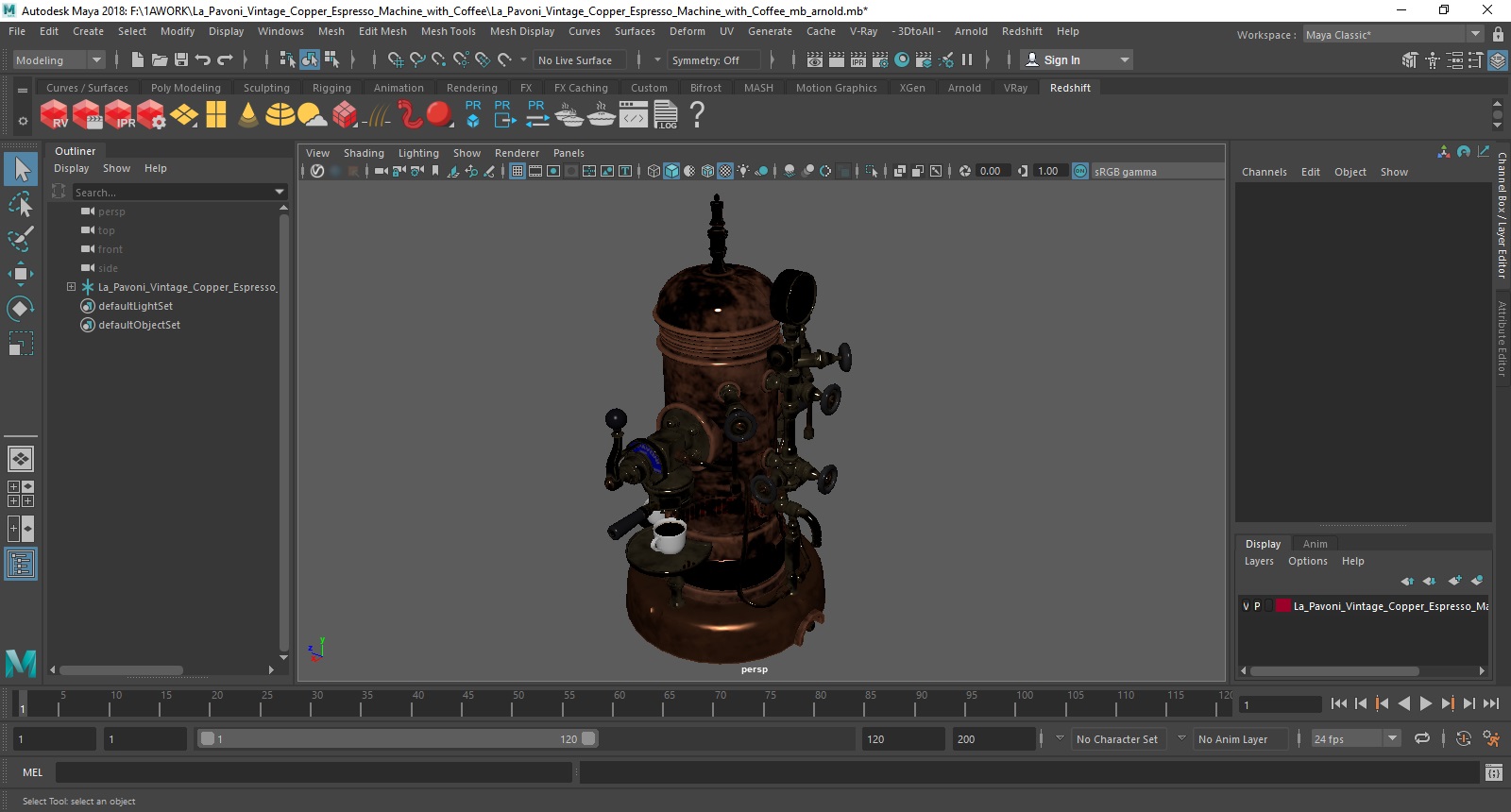The height and width of the screenshot is (812, 1511).
Task: Click the red color swatch of La_Pavoni layer
Action: [x=1283, y=606]
